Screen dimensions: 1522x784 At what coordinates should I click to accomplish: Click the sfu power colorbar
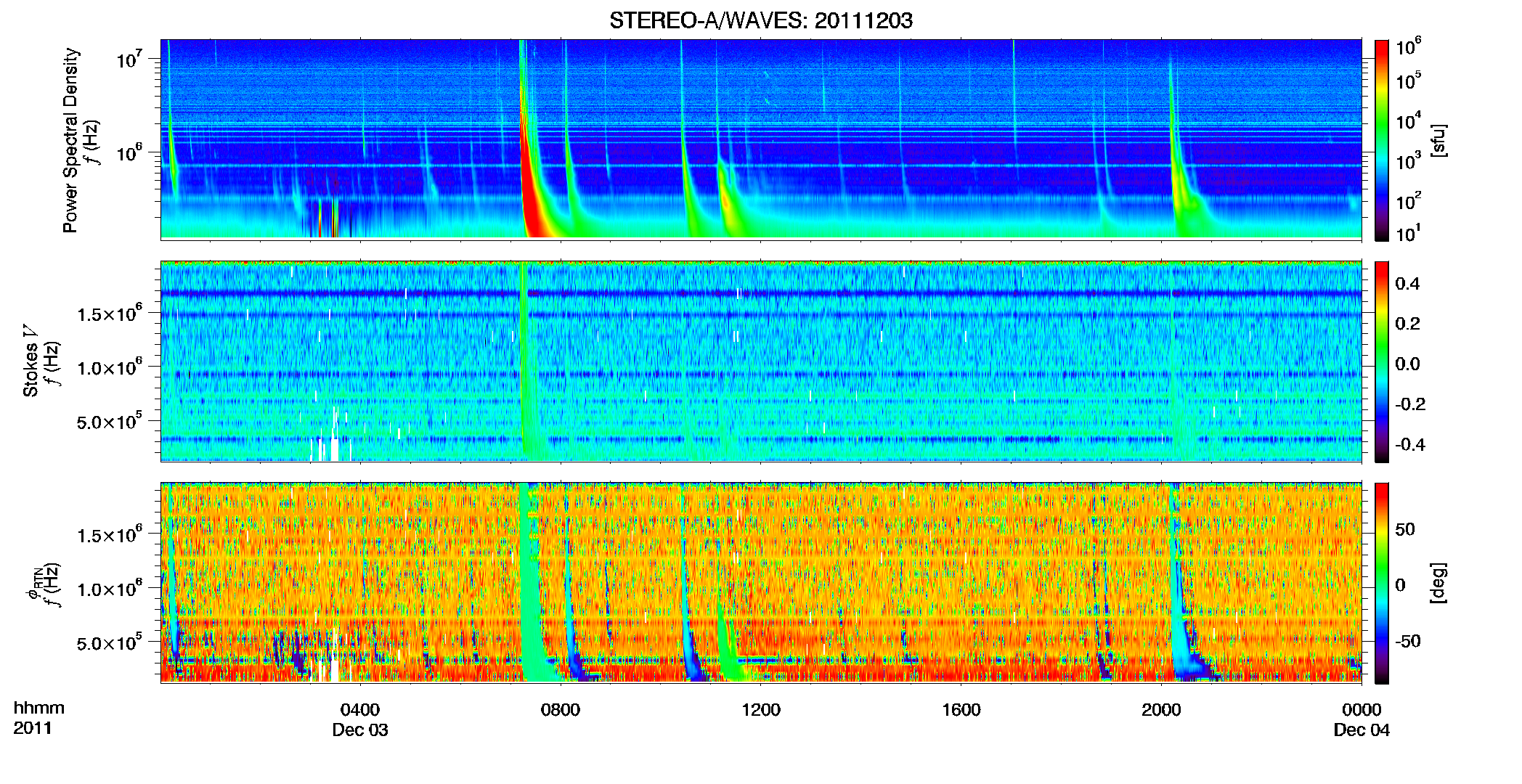tap(1382, 140)
